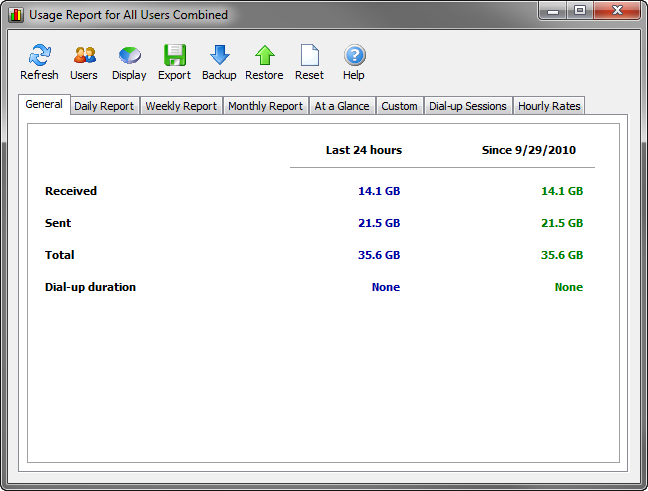Screen dimensions: 648x491
Task: Click the green 21.5 GB sent value
Action: tap(562, 223)
